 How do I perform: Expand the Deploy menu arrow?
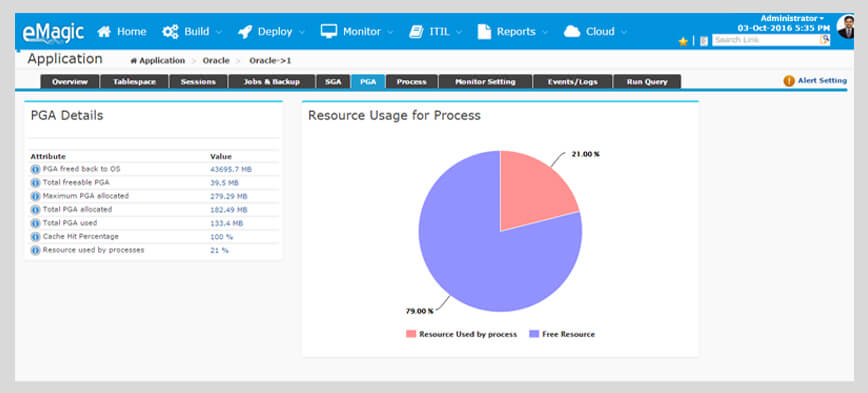[x=302, y=32]
